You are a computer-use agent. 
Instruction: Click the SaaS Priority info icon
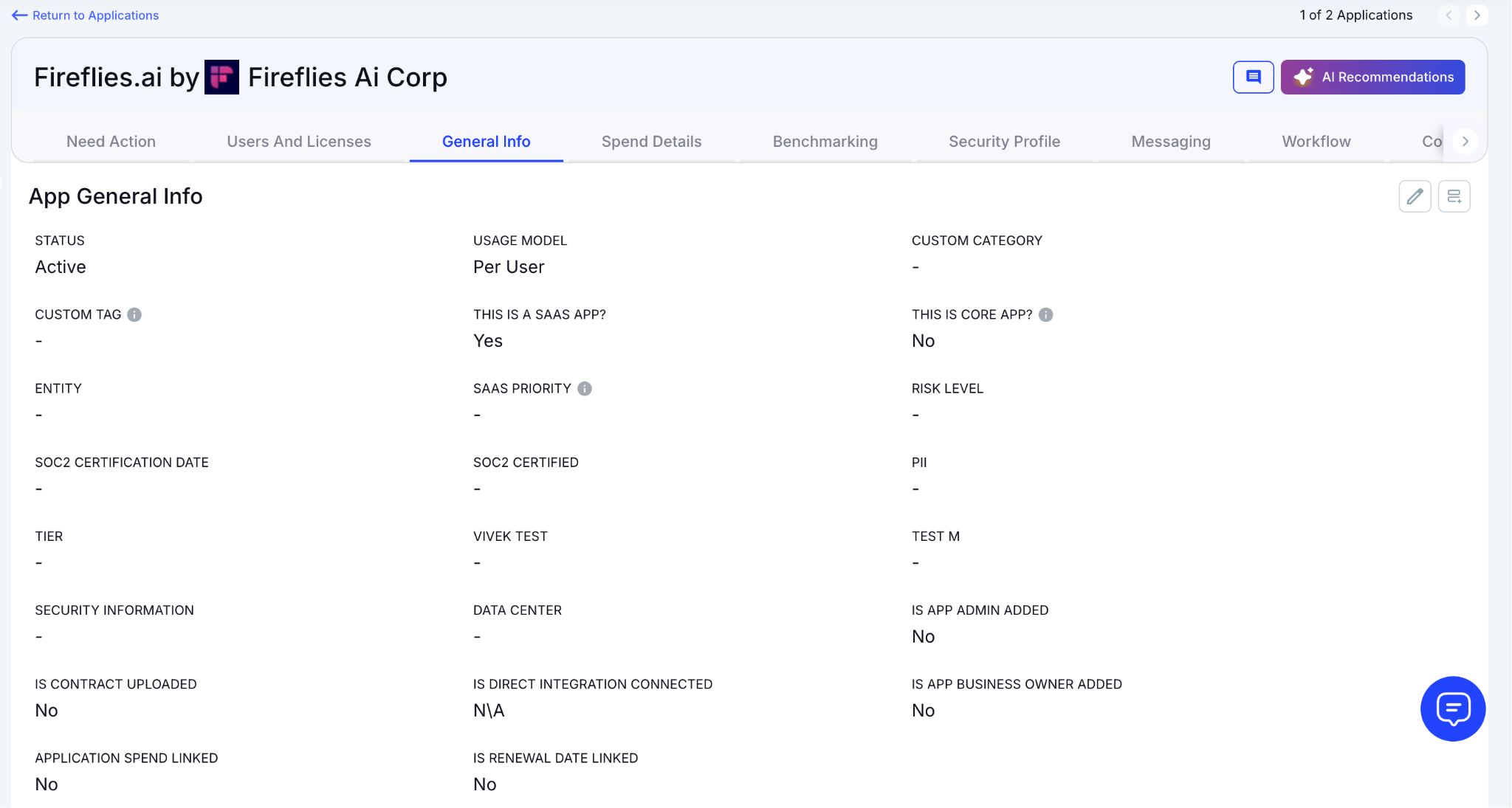pyautogui.click(x=585, y=388)
